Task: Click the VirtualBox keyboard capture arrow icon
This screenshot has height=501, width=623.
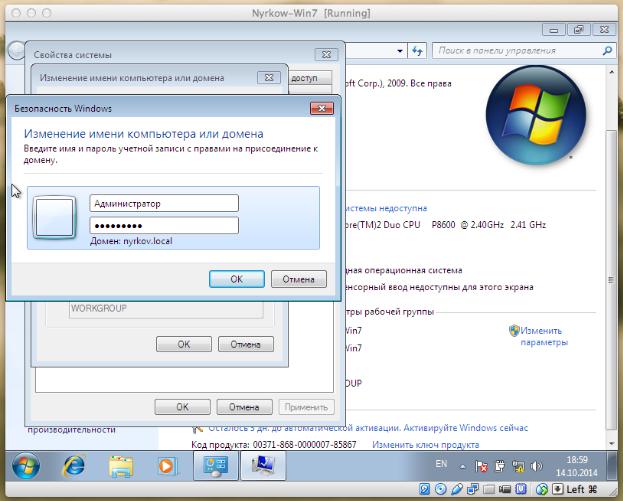Action: [558, 489]
